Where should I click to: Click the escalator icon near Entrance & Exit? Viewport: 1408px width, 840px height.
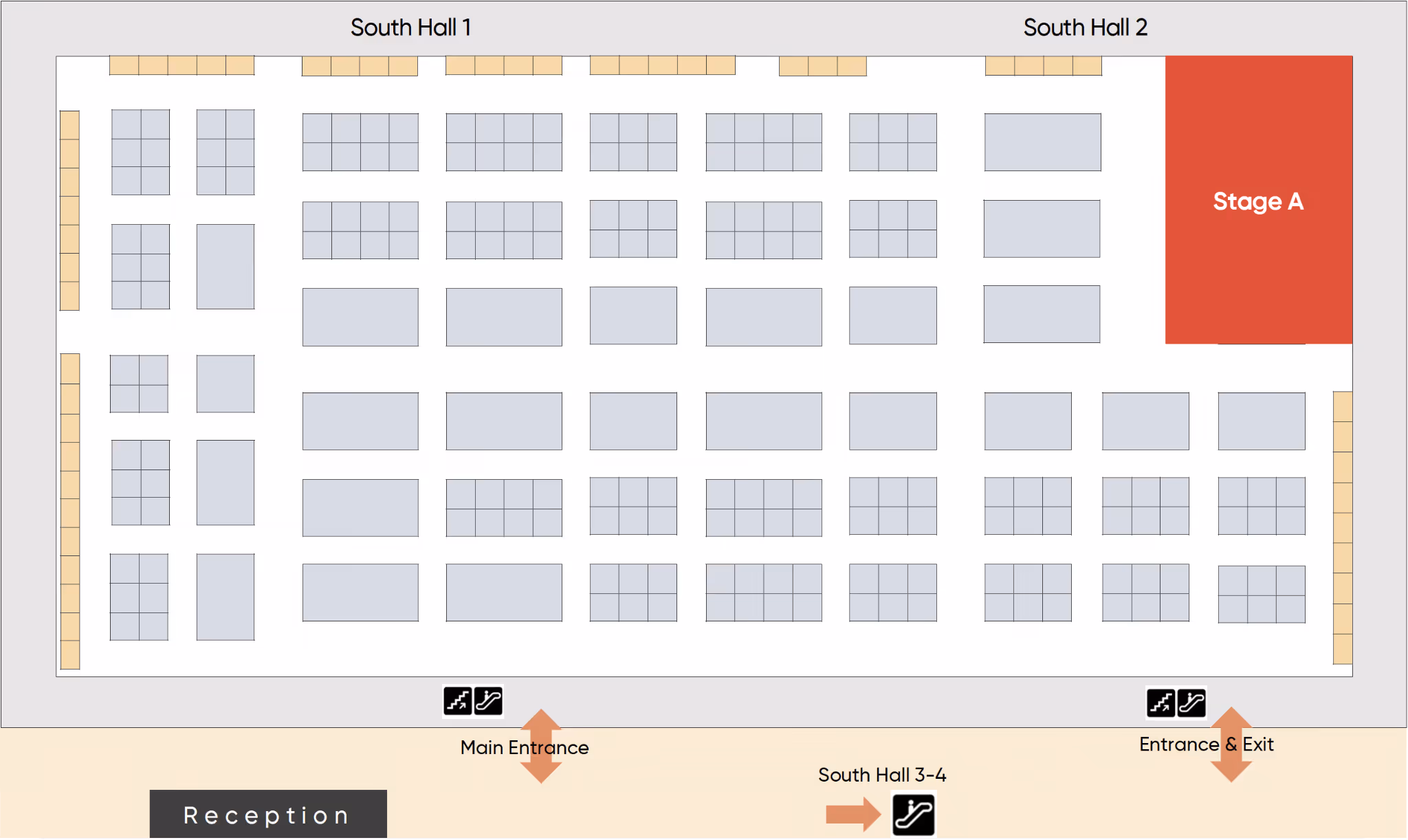pyautogui.click(x=1191, y=703)
